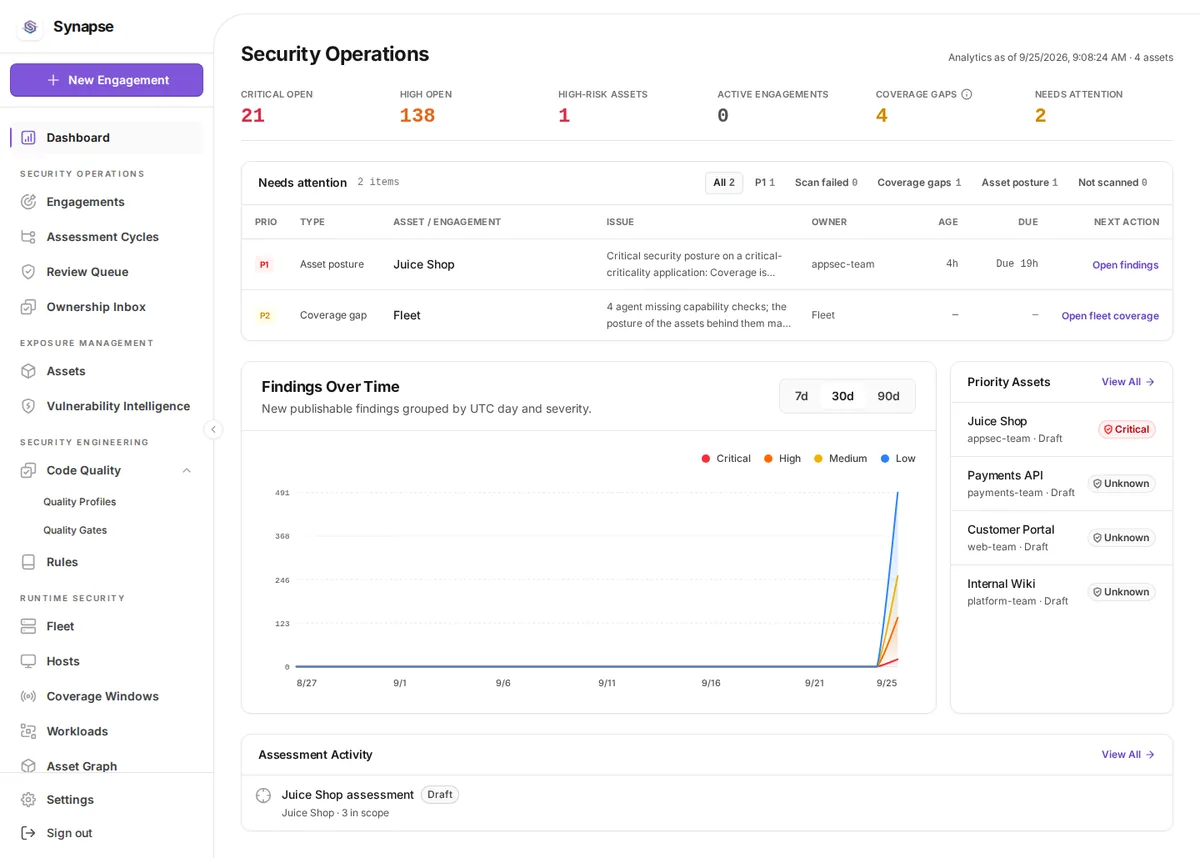This screenshot has height=858, width=1200.
Task: Open fleet coverage link
Action: [1110, 316]
